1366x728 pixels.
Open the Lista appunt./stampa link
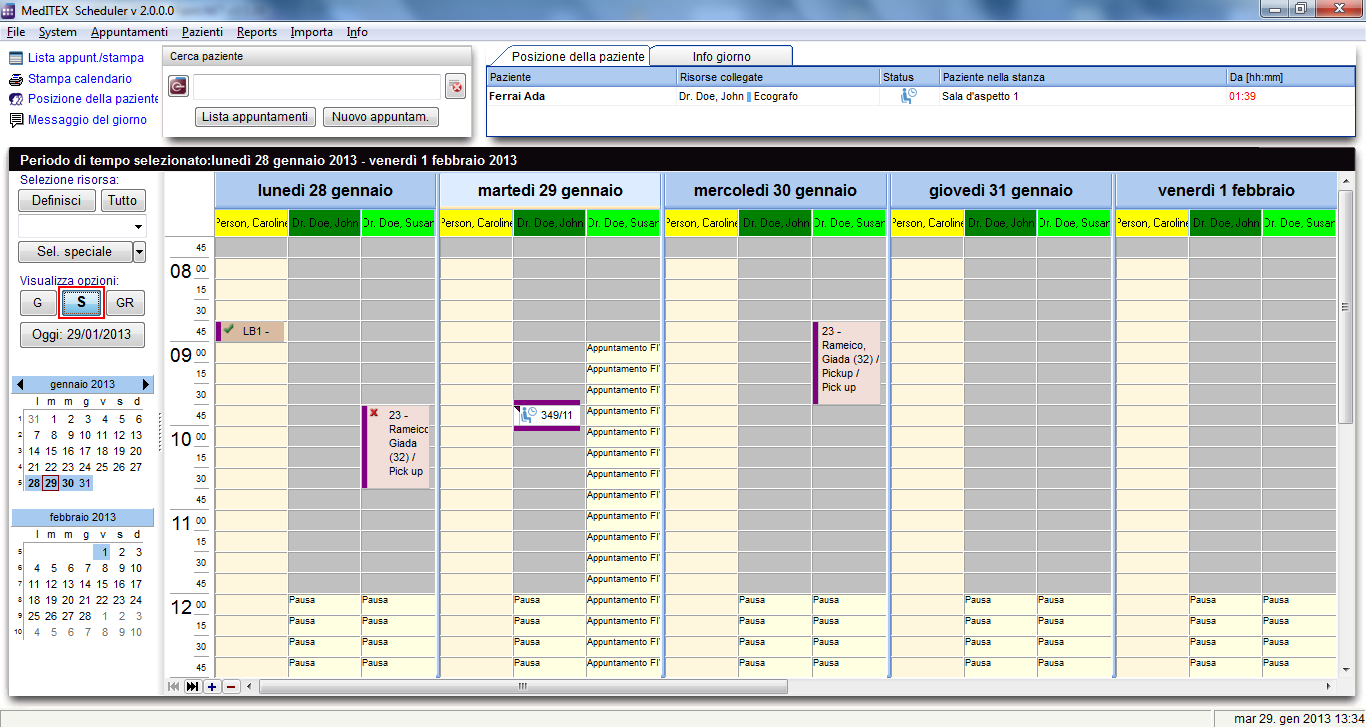[86, 58]
